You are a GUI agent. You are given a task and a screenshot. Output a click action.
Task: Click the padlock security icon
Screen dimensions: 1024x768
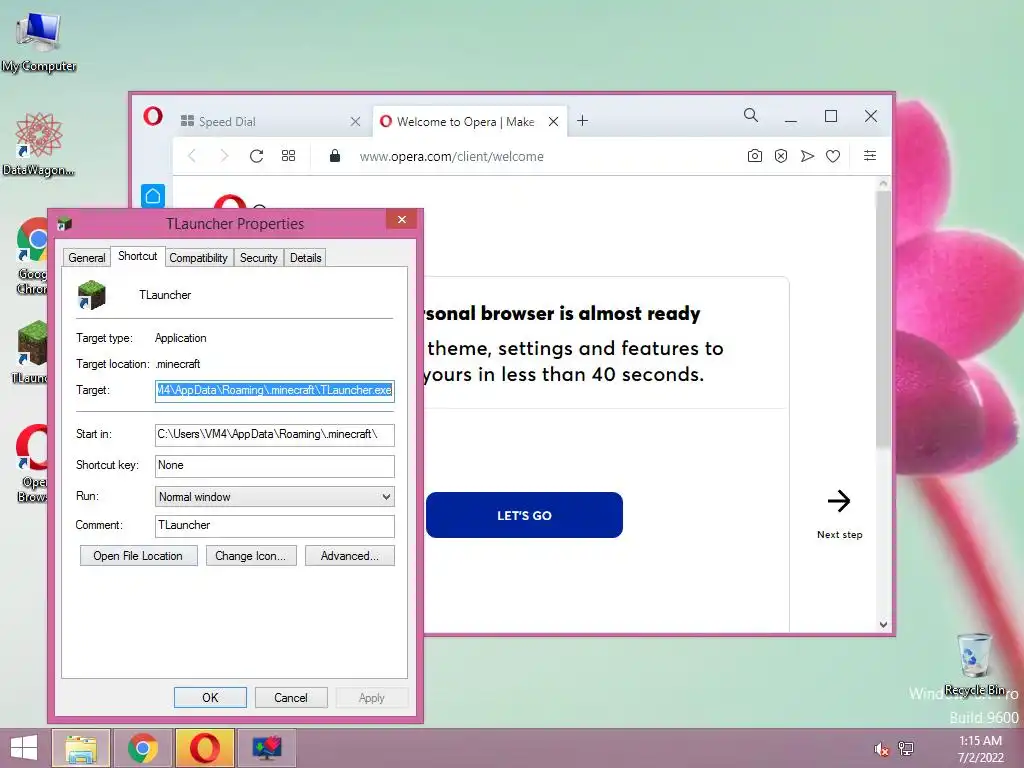tap(335, 155)
